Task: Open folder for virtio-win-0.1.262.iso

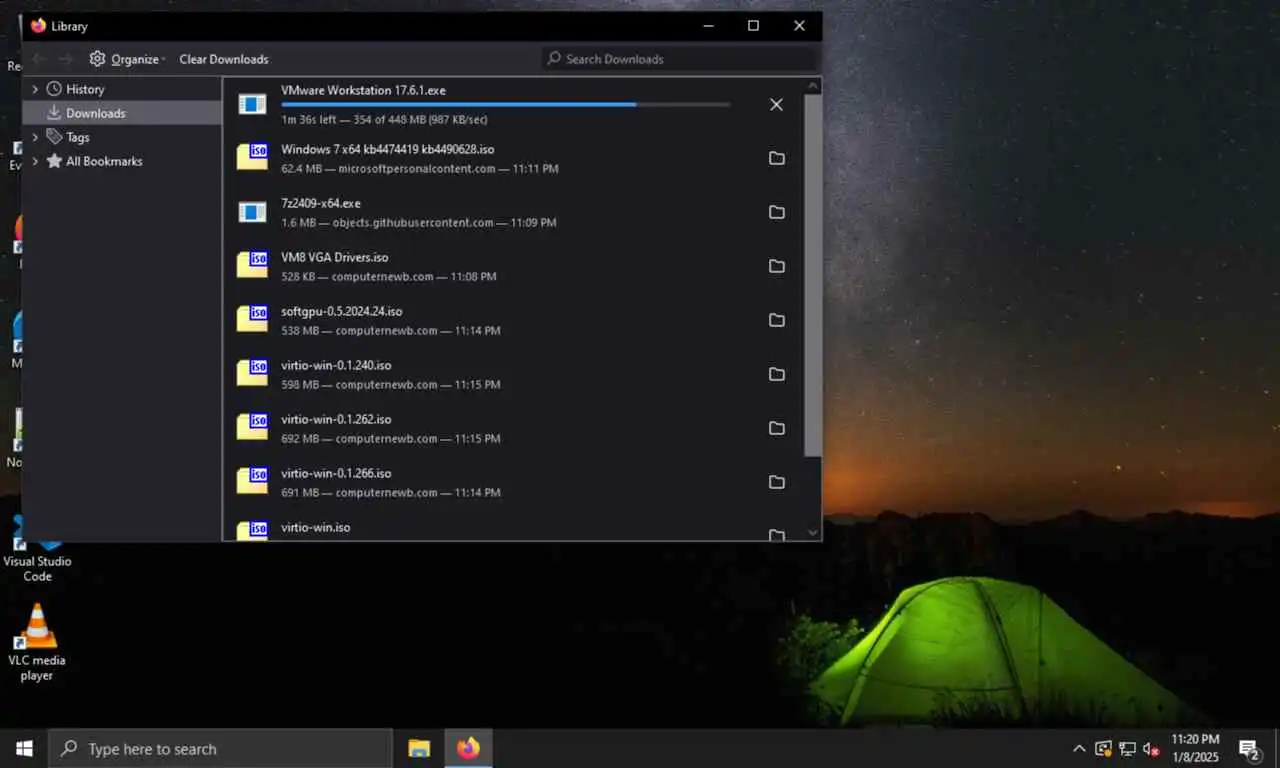Action: click(776, 428)
